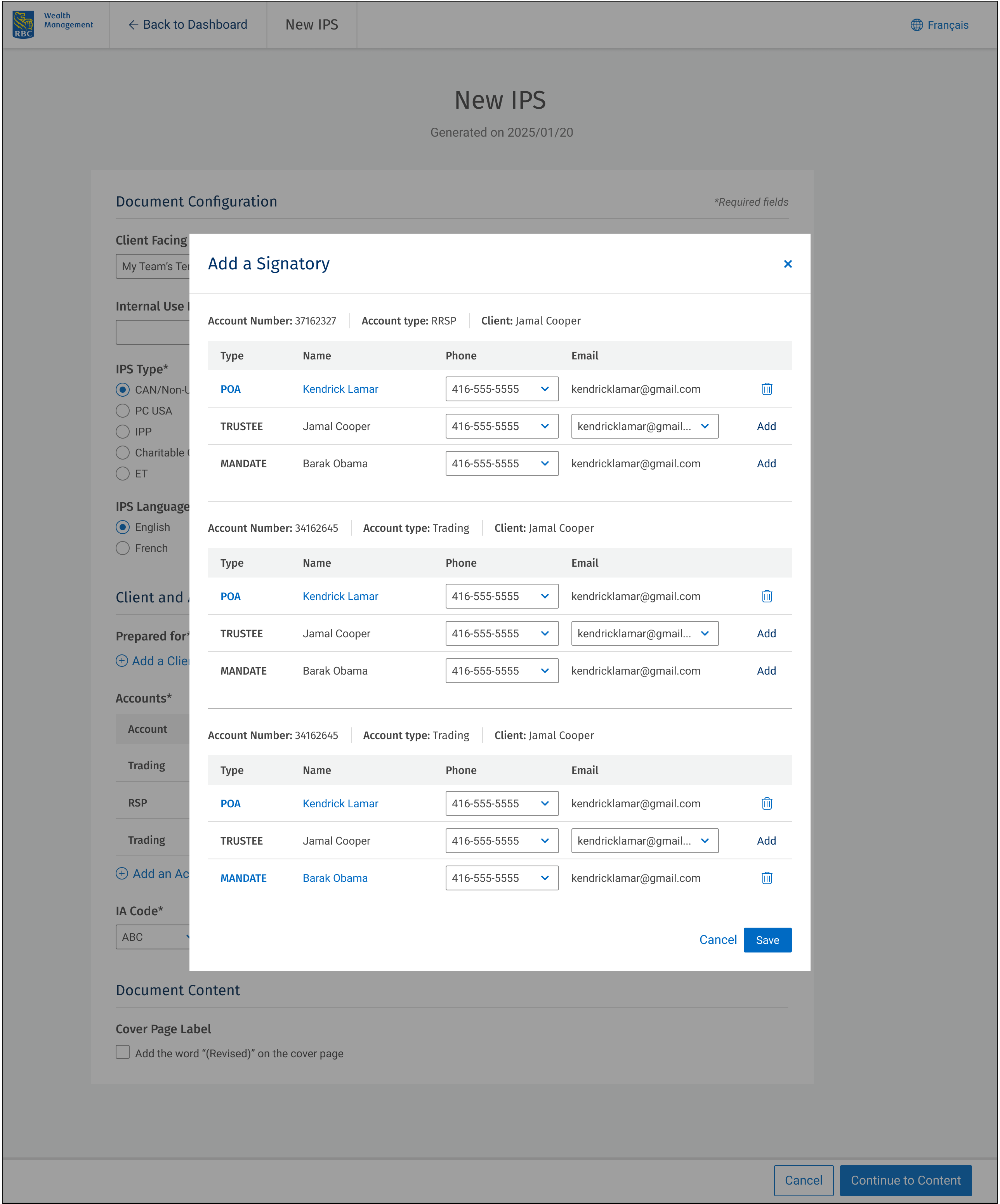Screen dimensions: 1000x1204
Task: Check the (Revised) cover page checkbox
Action: (x=123, y=1052)
